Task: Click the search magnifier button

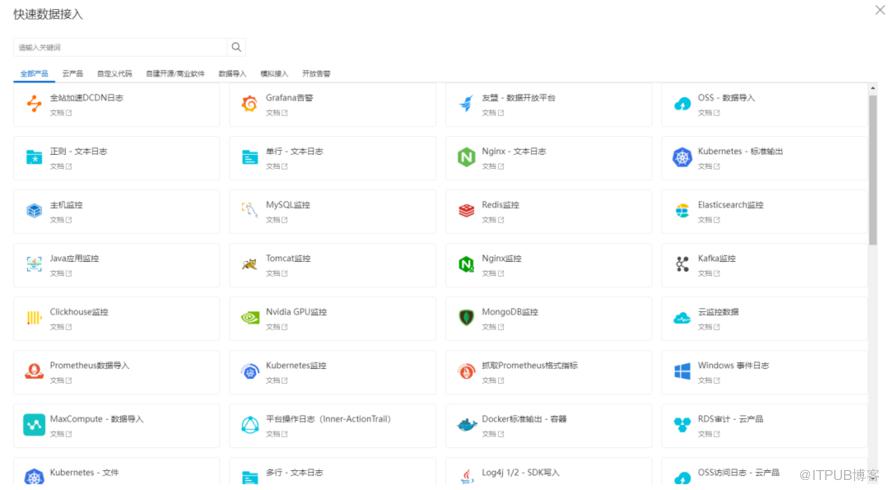Action: 236,47
